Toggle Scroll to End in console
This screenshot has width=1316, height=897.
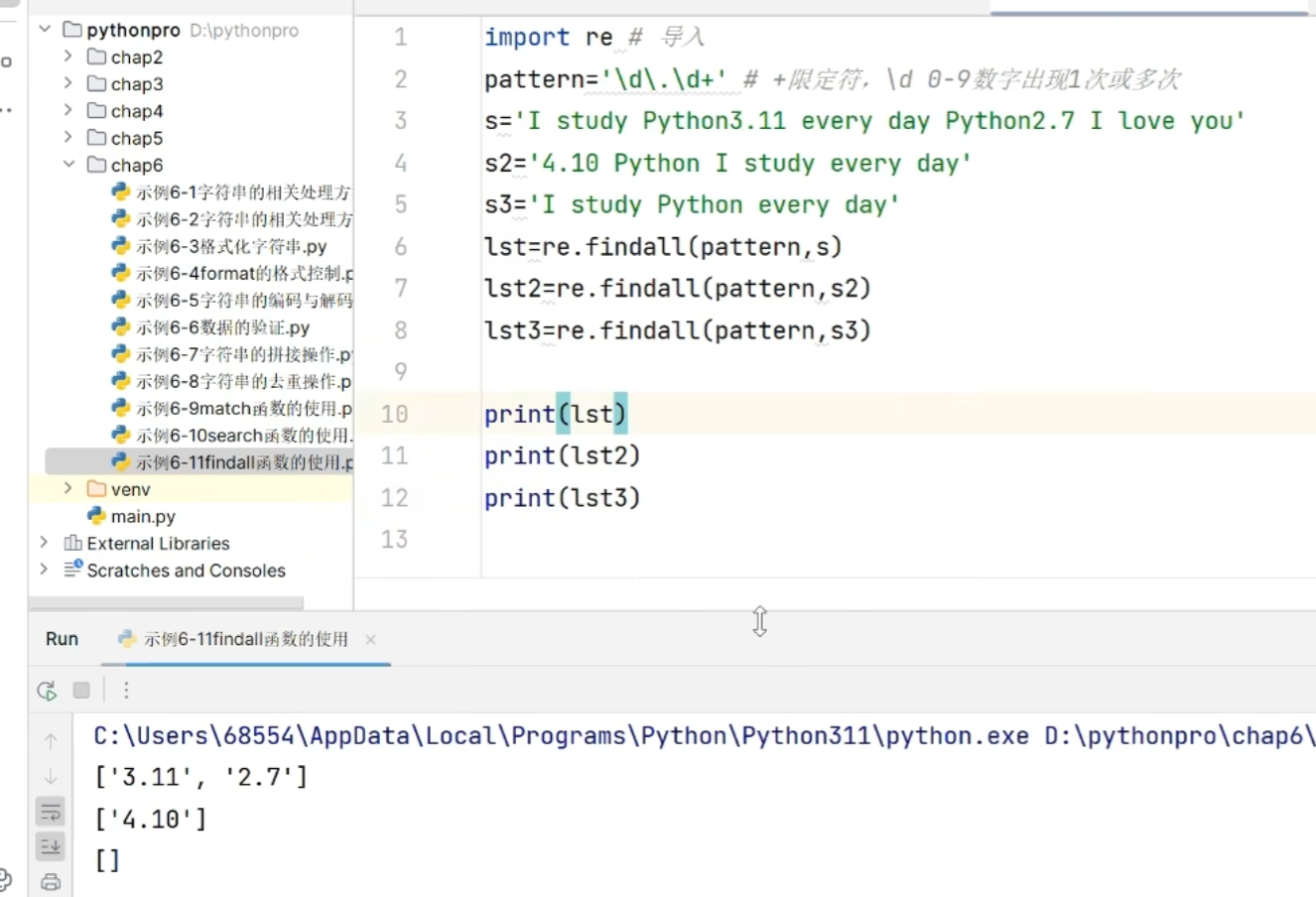coord(51,846)
